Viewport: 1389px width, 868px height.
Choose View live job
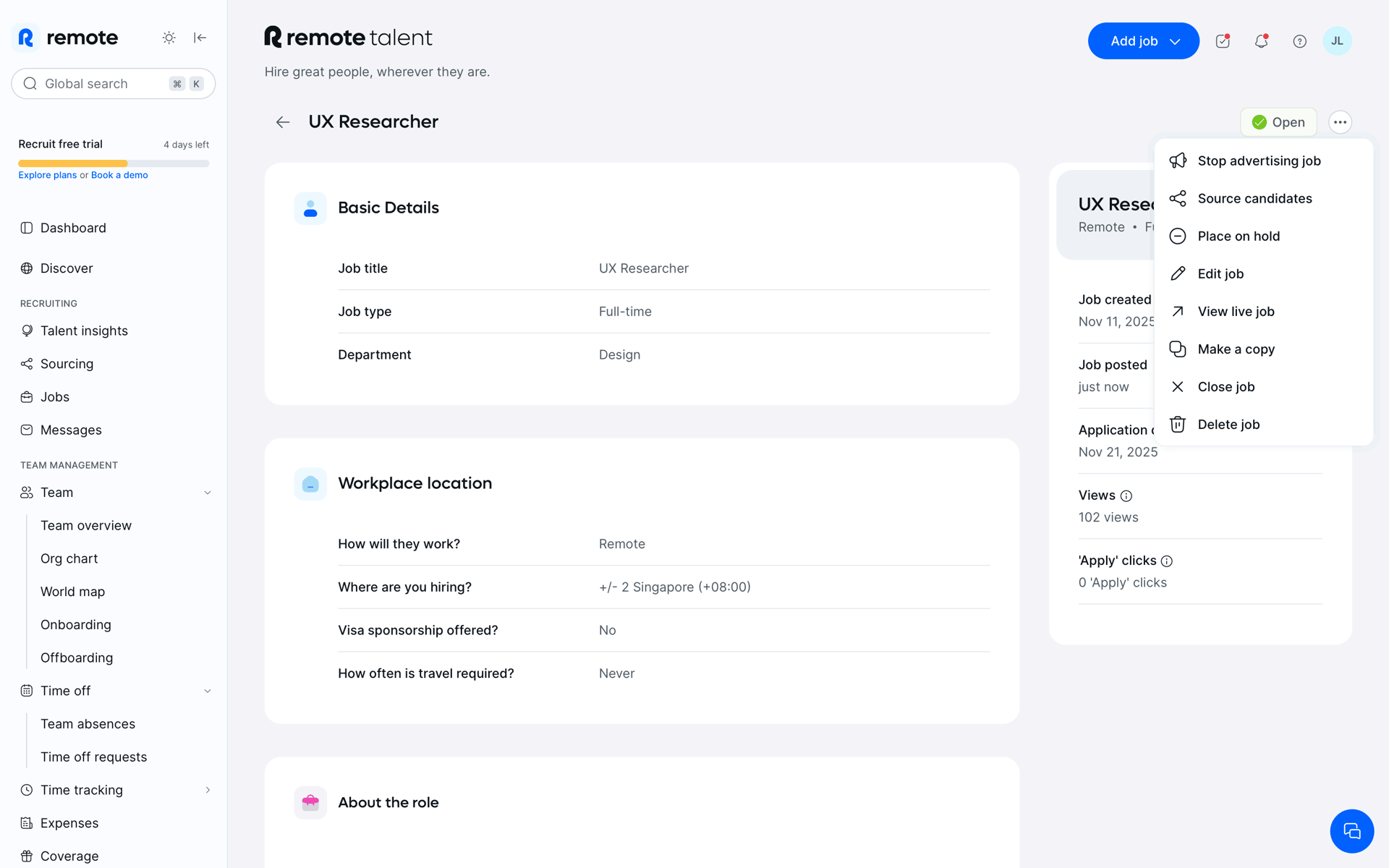point(1263,311)
